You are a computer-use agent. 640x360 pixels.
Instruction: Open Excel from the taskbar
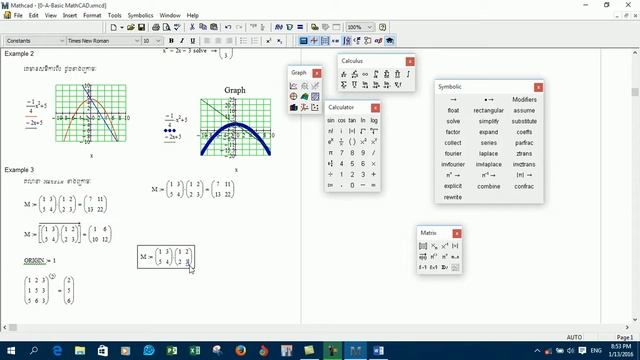pos(195,351)
